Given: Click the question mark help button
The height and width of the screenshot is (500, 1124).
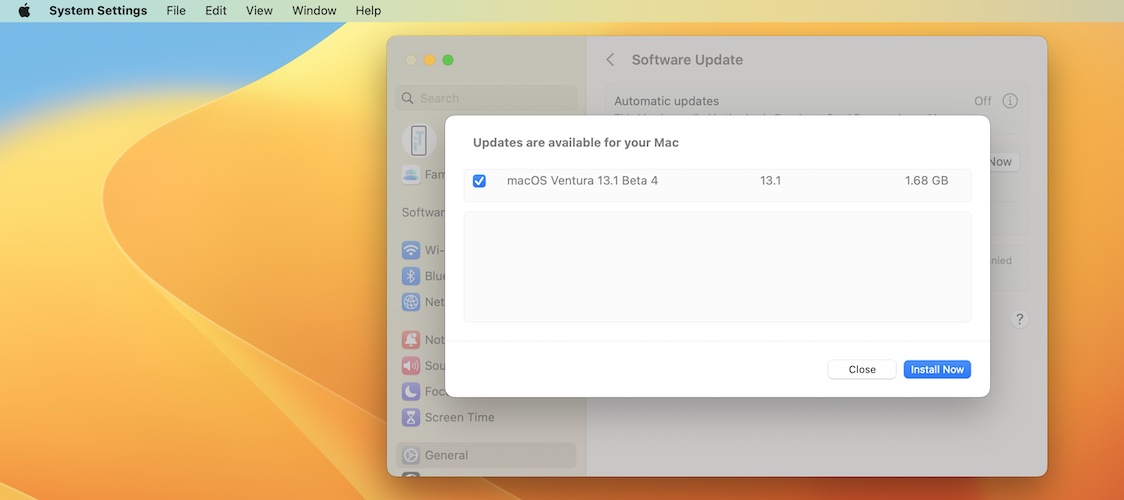Looking at the screenshot, I should [x=1019, y=319].
